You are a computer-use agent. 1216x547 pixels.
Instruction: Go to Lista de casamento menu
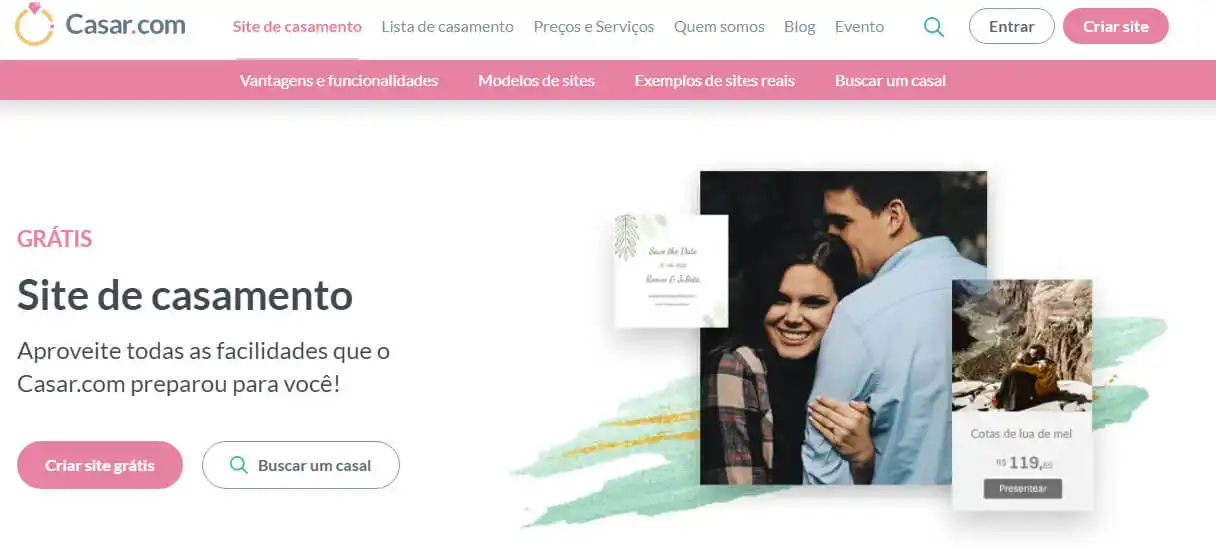click(447, 27)
